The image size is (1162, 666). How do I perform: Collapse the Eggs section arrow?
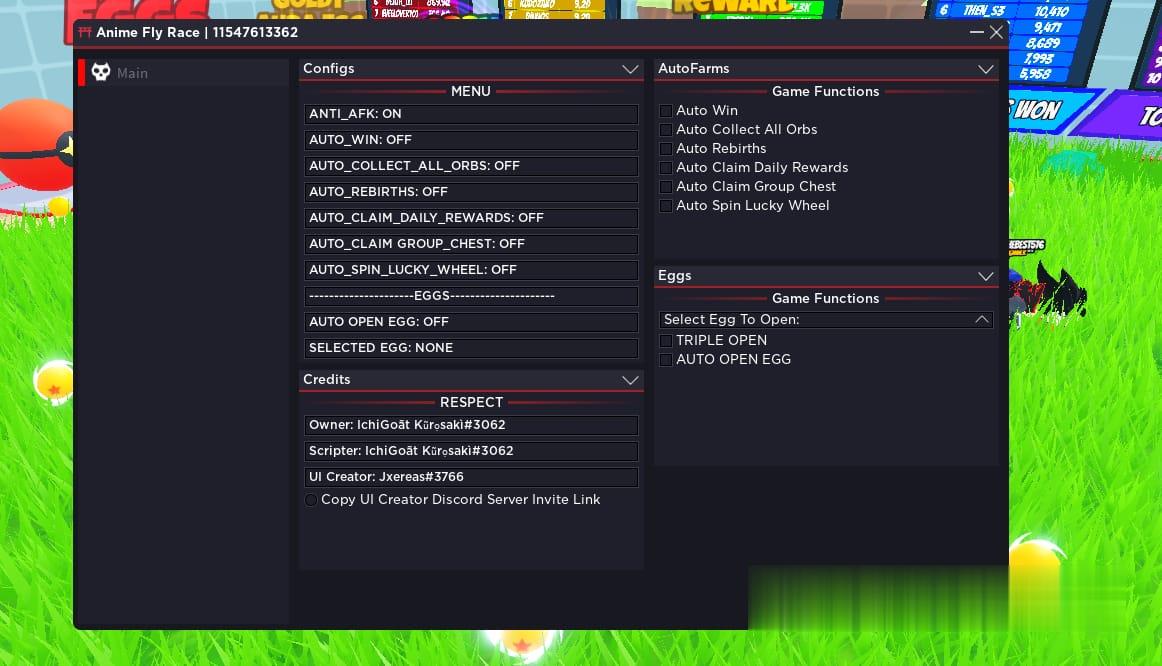click(x=986, y=276)
